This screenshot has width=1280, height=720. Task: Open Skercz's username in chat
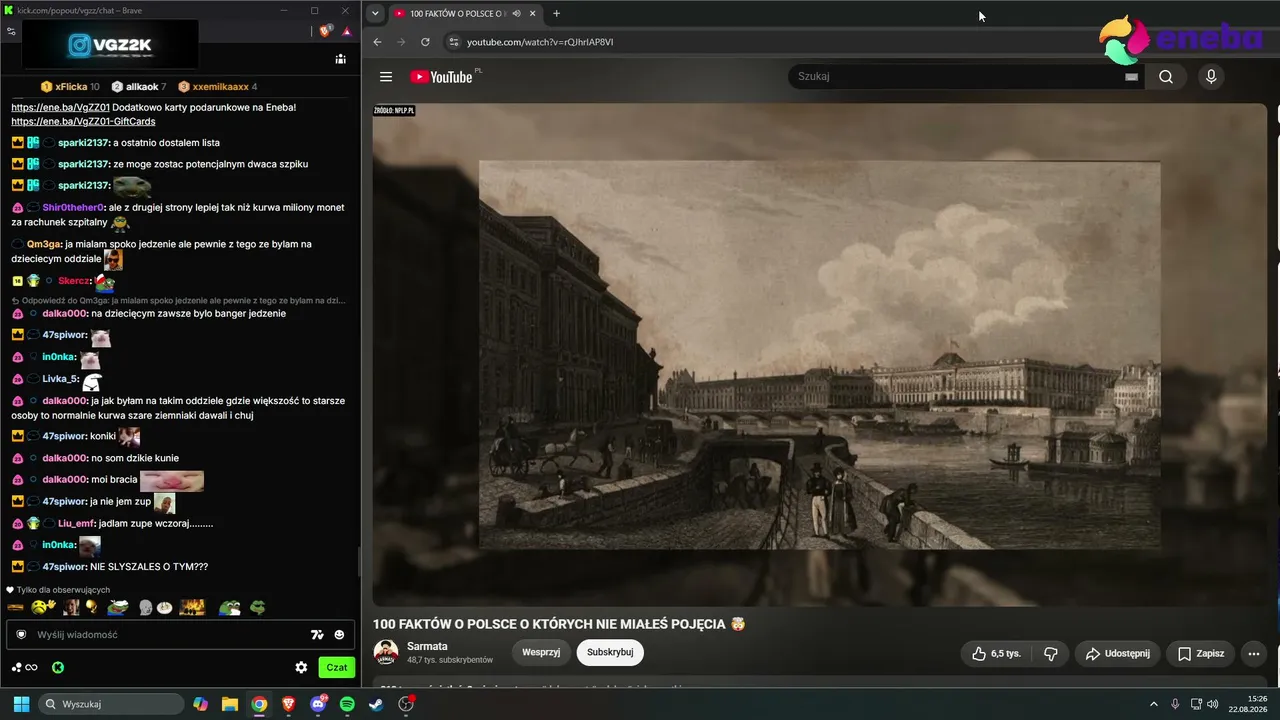76,282
